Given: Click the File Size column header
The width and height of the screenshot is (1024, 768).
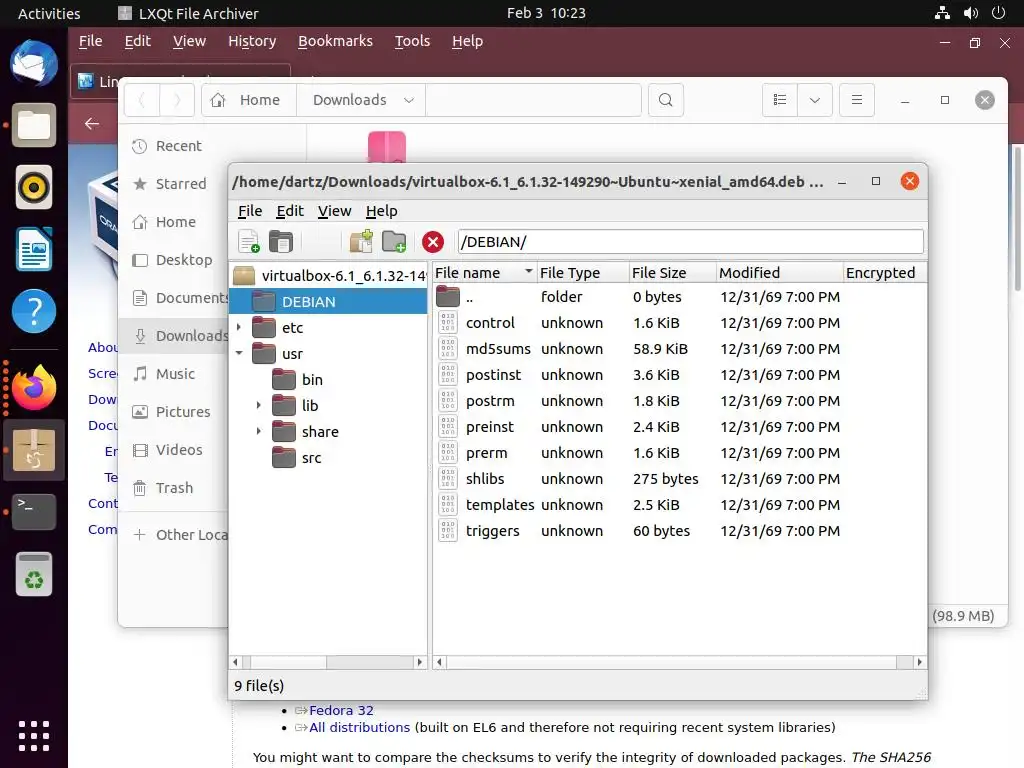Looking at the screenshot, I should click(x=672, y=272).
